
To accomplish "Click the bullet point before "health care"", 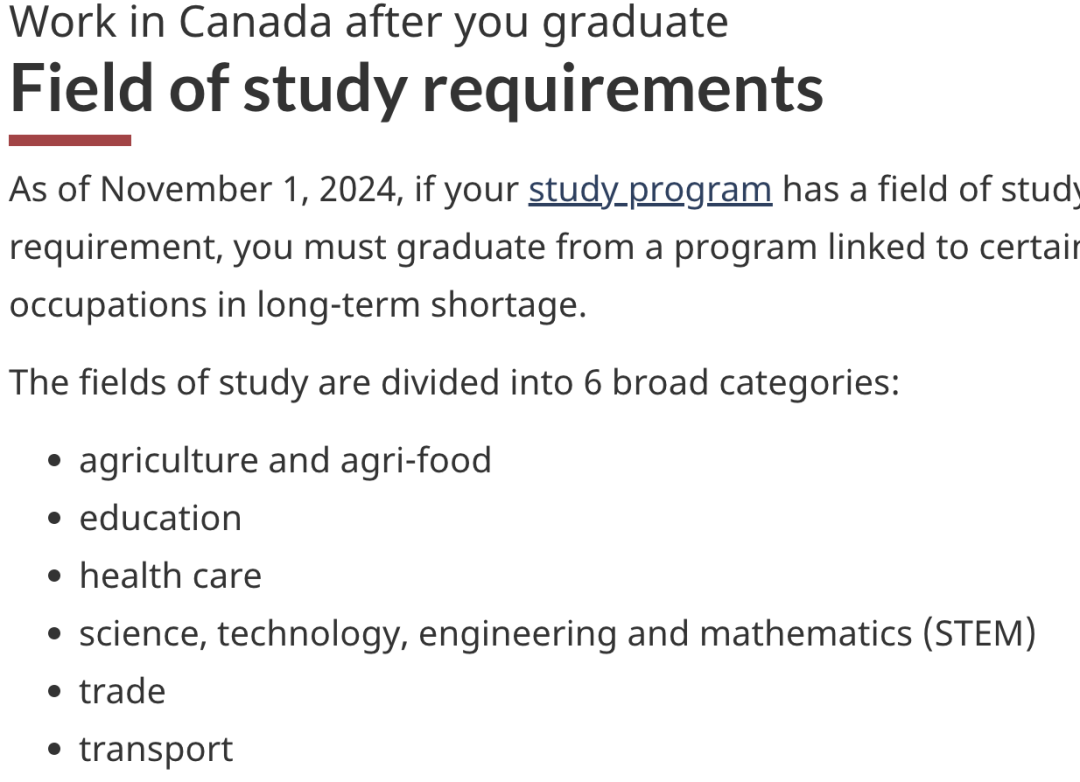I will pyautogui.click(x=55, y=577).
